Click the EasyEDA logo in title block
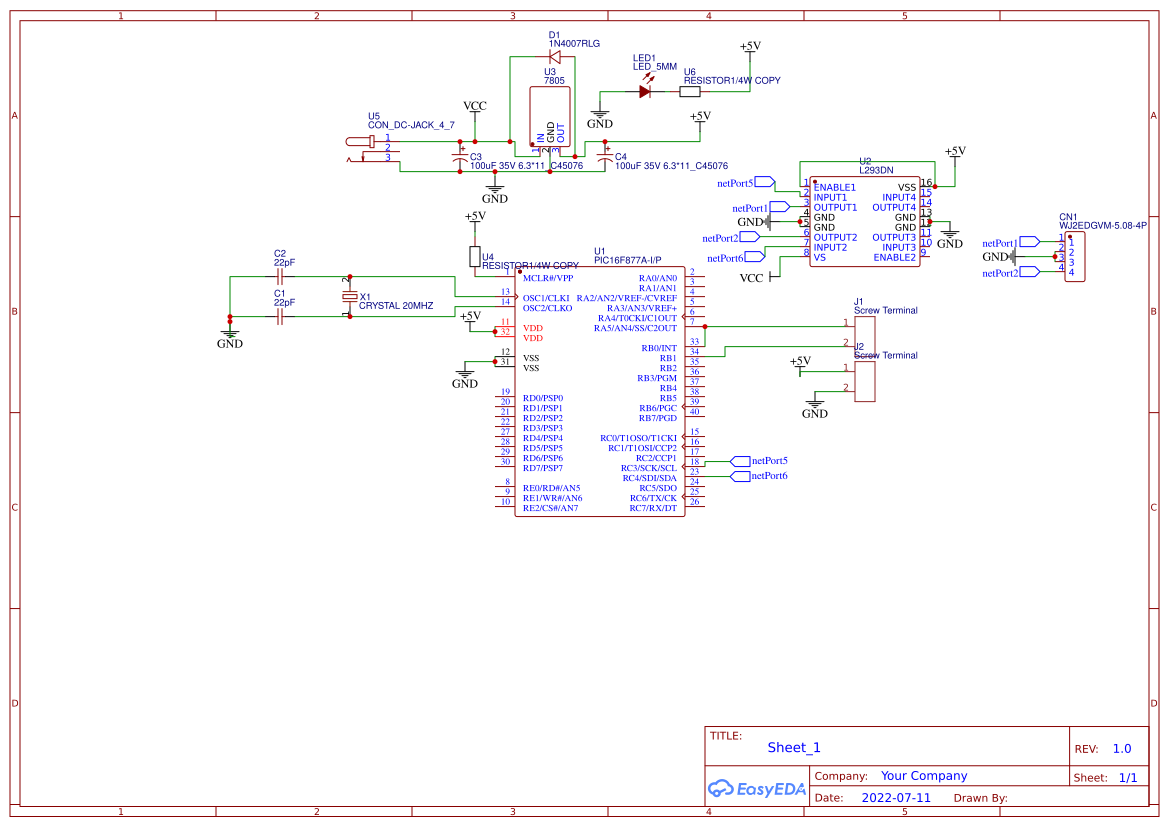 click(x=757, y=789)
